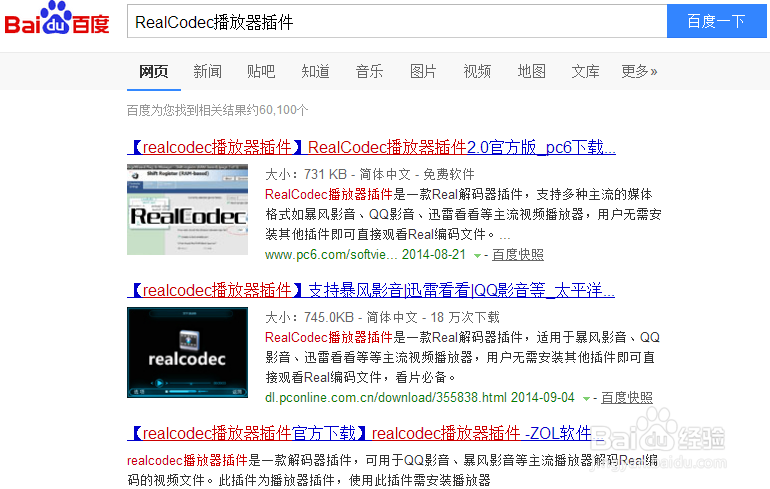Open the 文库 tab

(x=585, y=72)
